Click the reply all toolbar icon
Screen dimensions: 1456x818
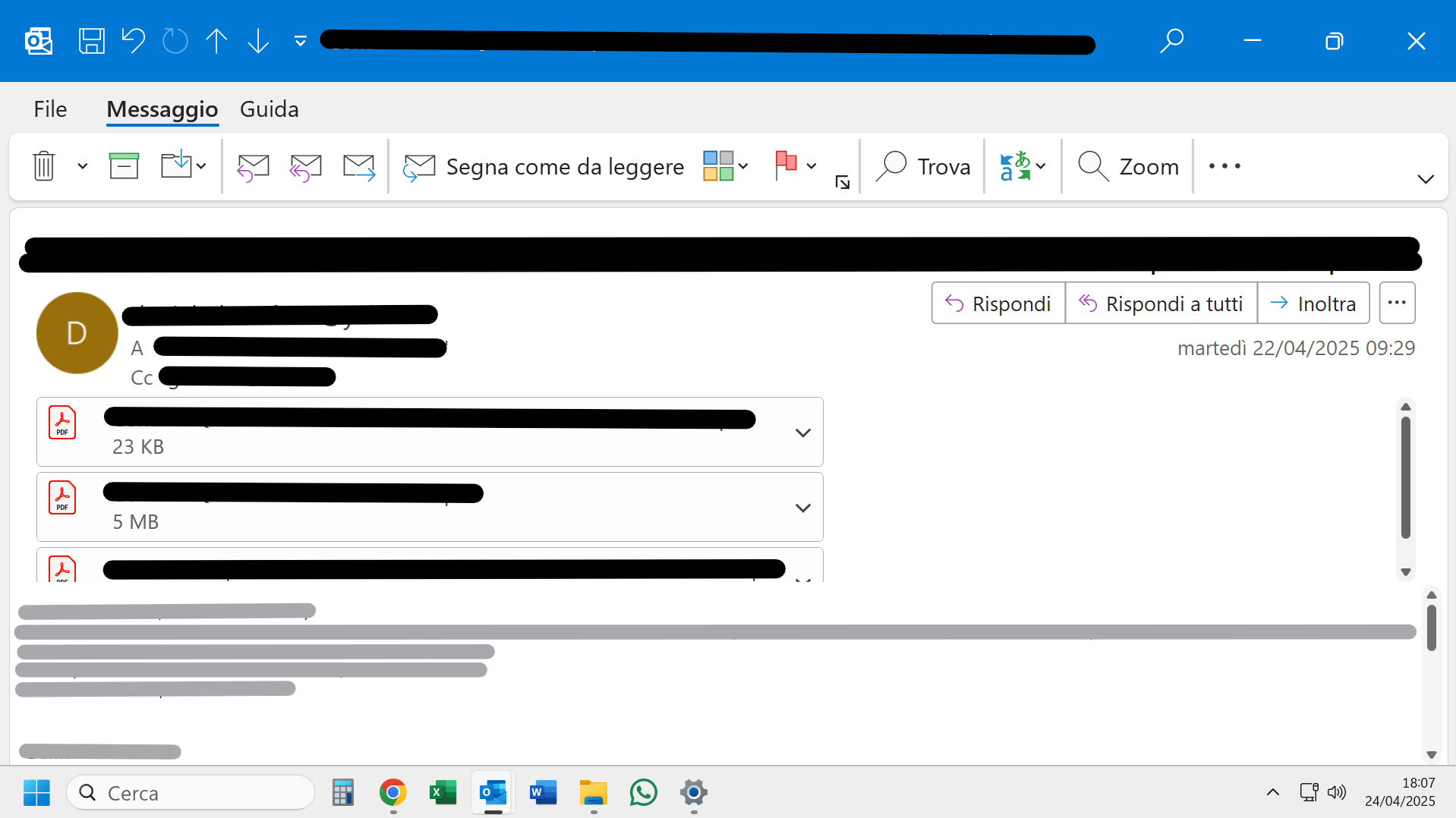point(305,165)
